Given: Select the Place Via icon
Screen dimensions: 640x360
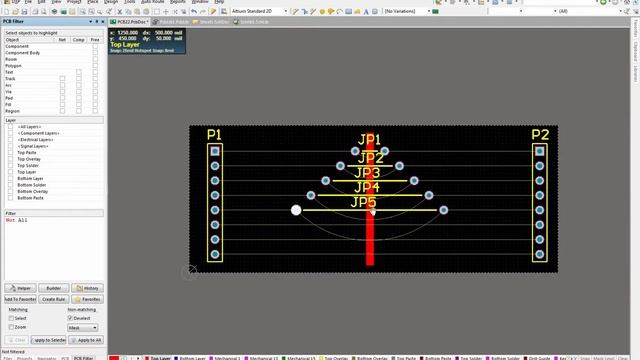Looking at the screenshot, I should point(331,12).
